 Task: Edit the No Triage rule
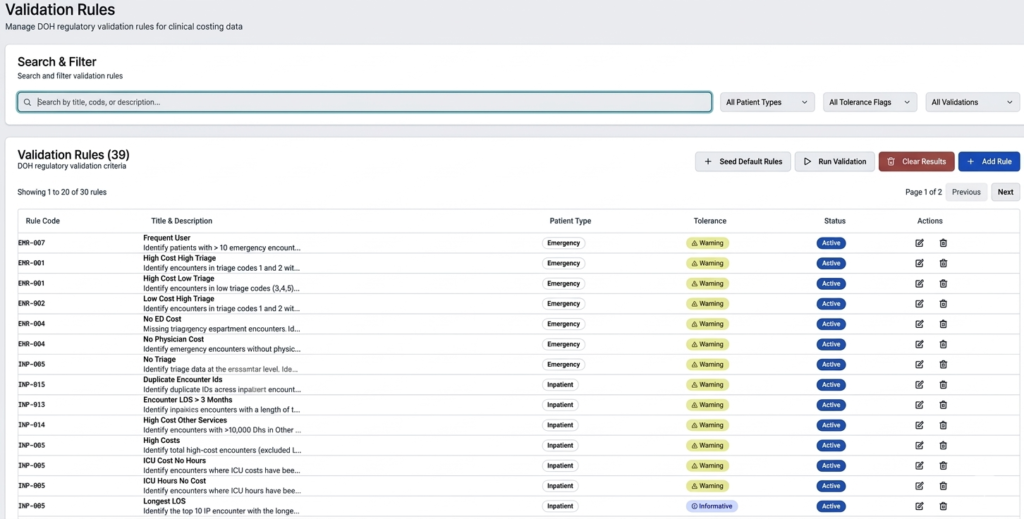[x=920, y=364]
